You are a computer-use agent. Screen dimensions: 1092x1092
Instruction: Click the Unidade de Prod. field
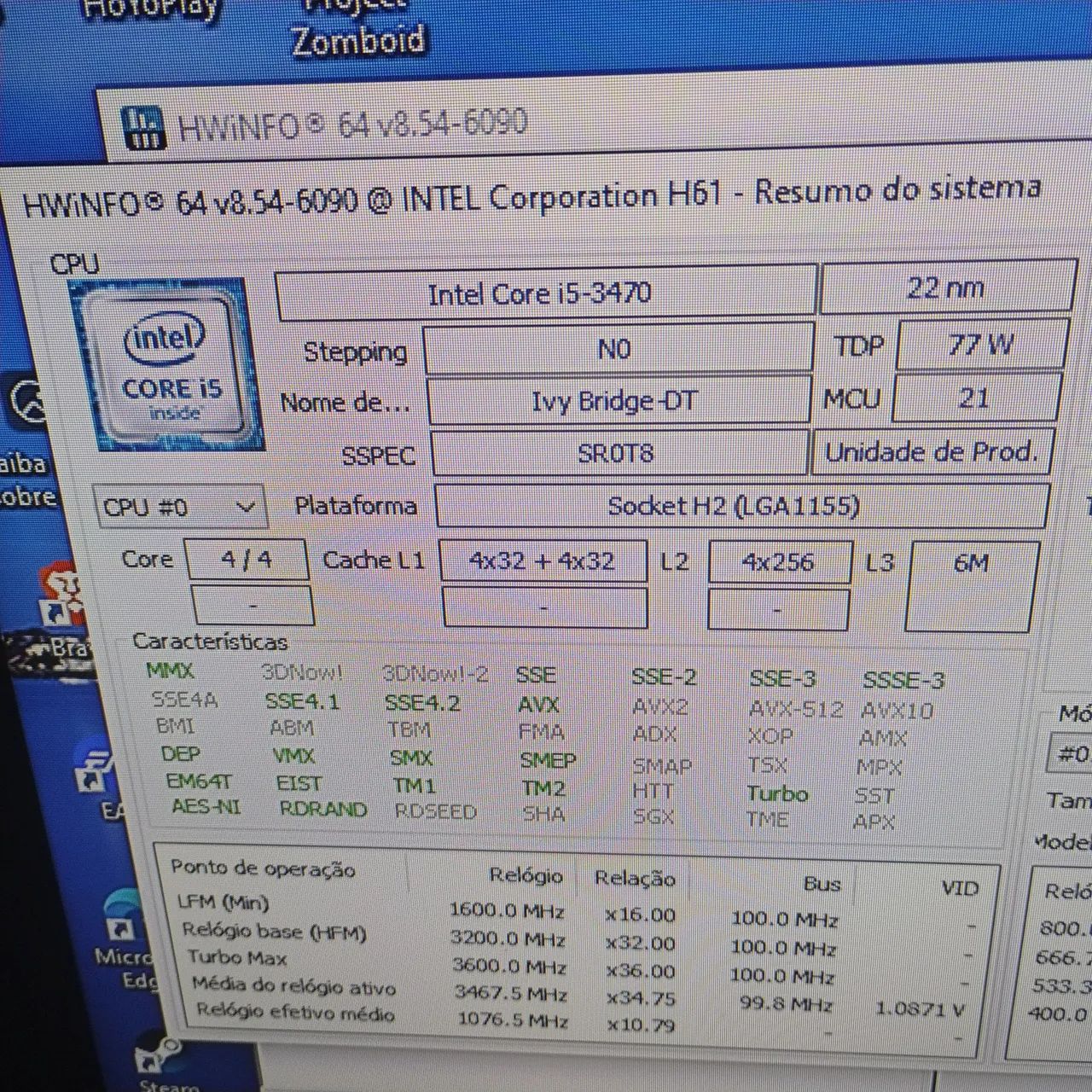coord(932,451)
